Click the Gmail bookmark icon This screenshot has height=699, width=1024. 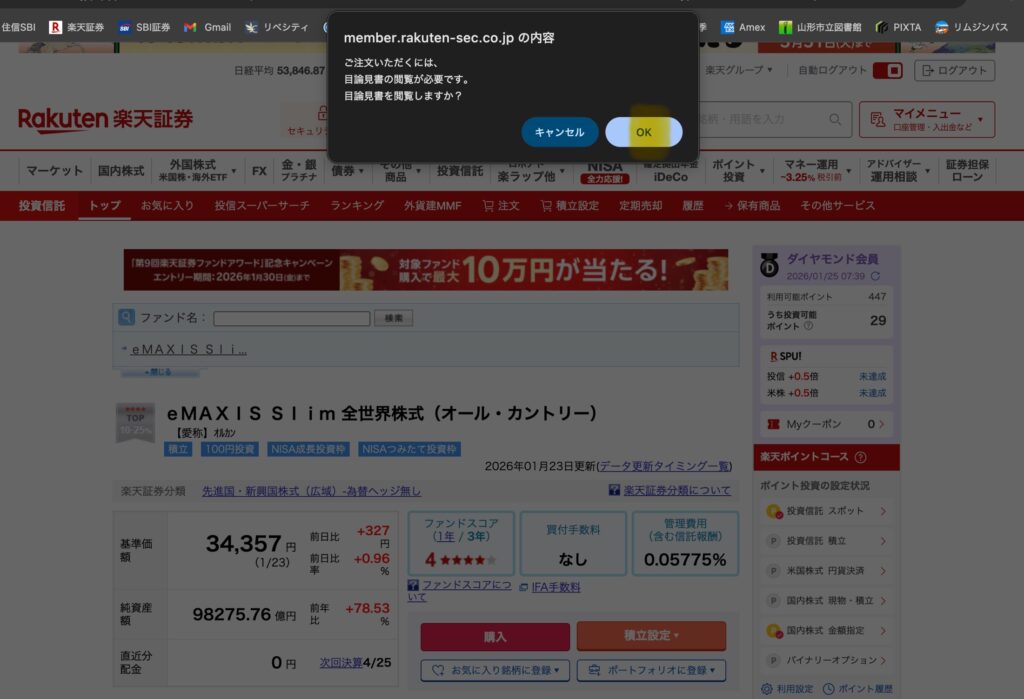(190, 27)
